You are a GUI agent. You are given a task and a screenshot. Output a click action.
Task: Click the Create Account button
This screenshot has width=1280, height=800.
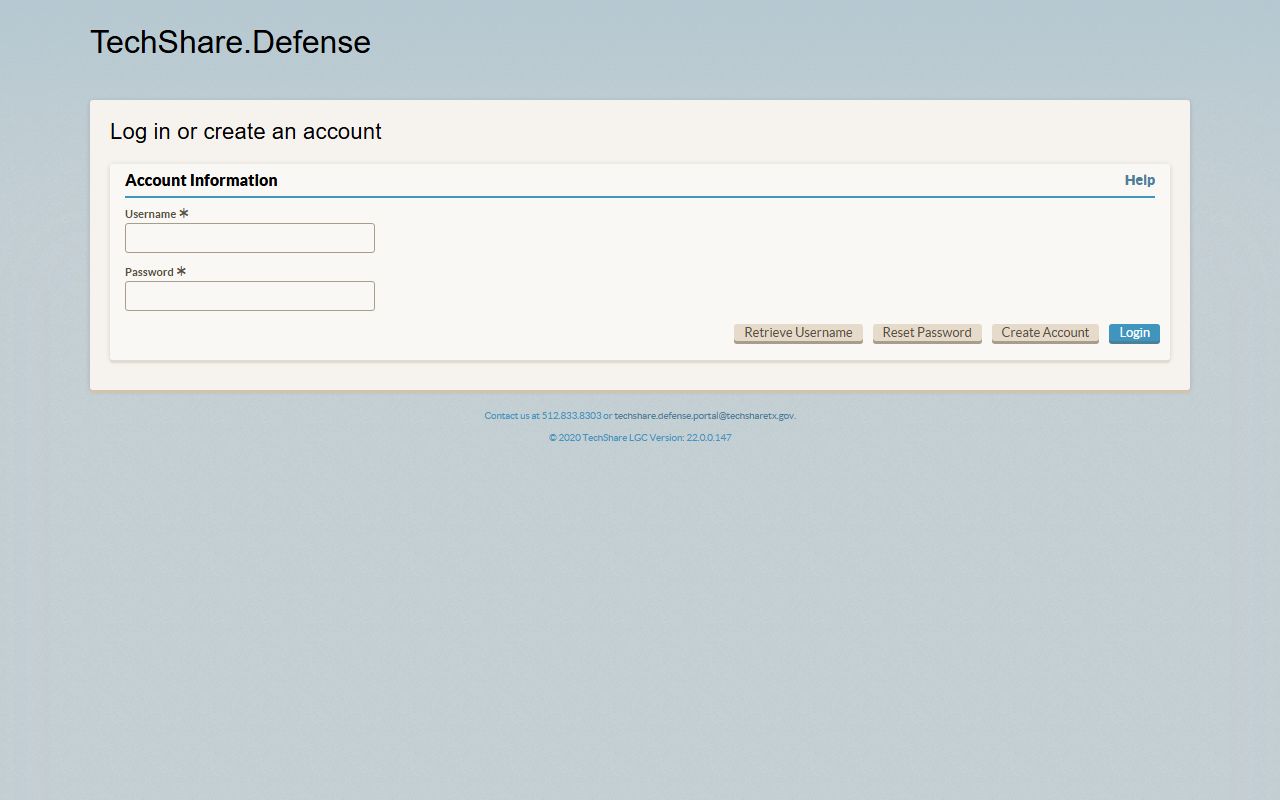tap(1045, 333)
